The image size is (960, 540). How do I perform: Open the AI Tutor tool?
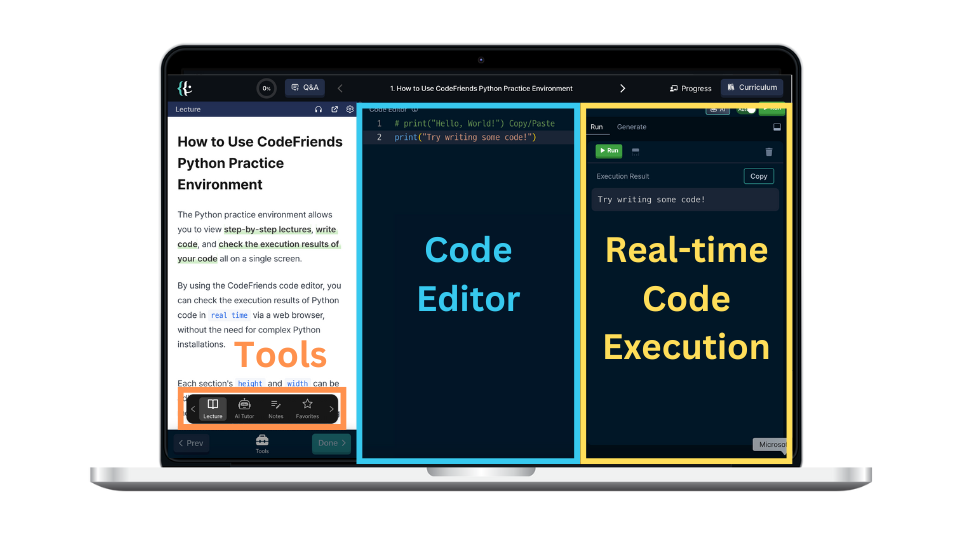point(244,408)
